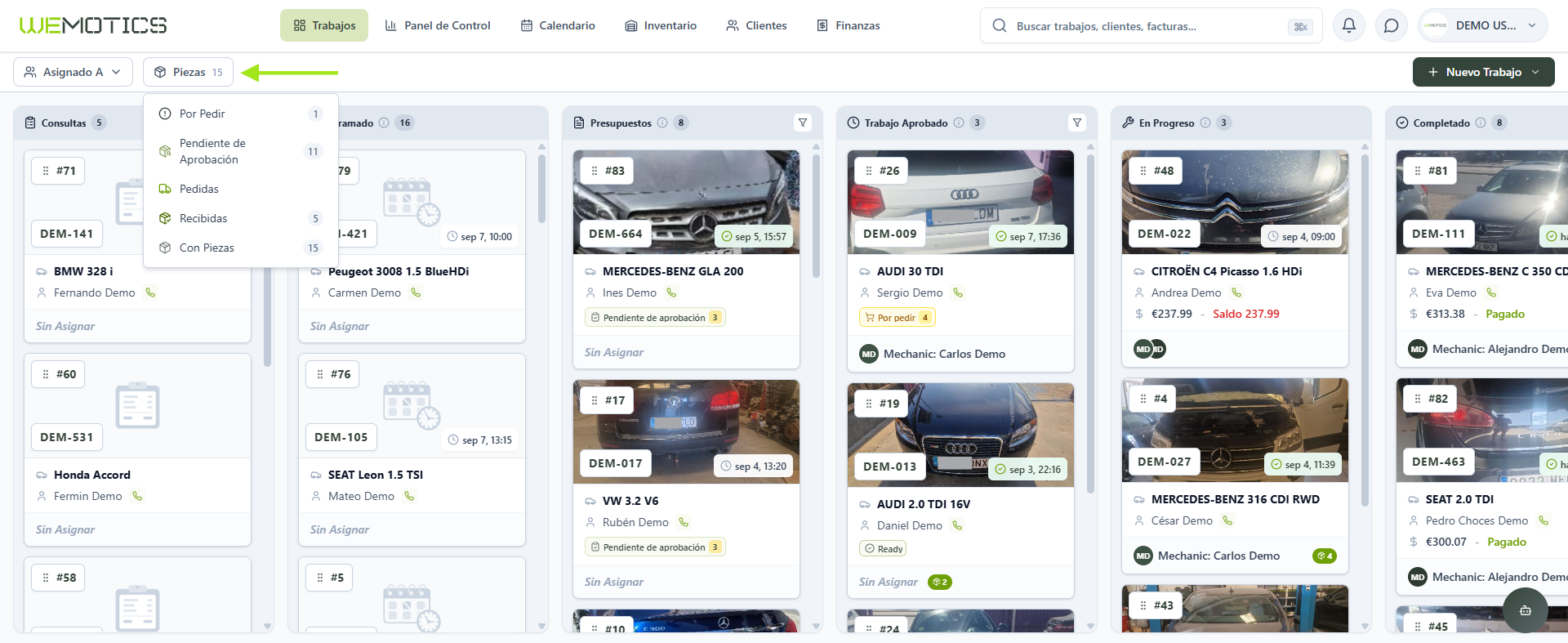Open MERCEDES-BENZ 316 CDI RWD job title
The image size is (1568, 643).
(x=1236, y=499)
